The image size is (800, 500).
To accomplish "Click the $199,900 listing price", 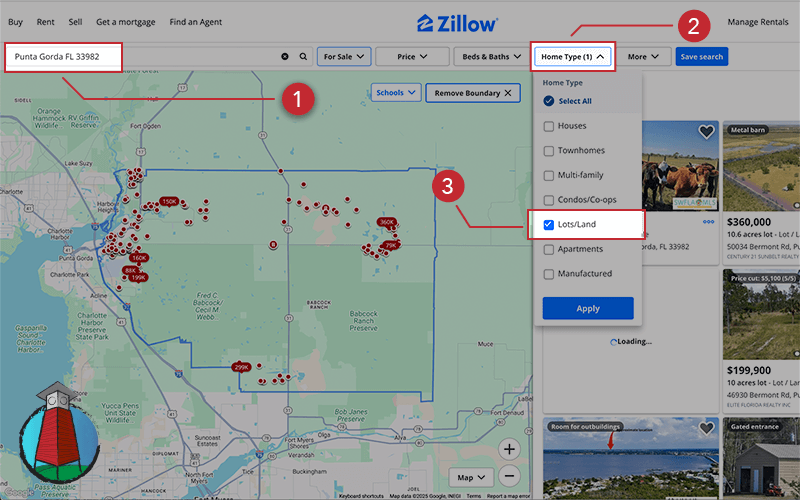I will coord(748,370).
